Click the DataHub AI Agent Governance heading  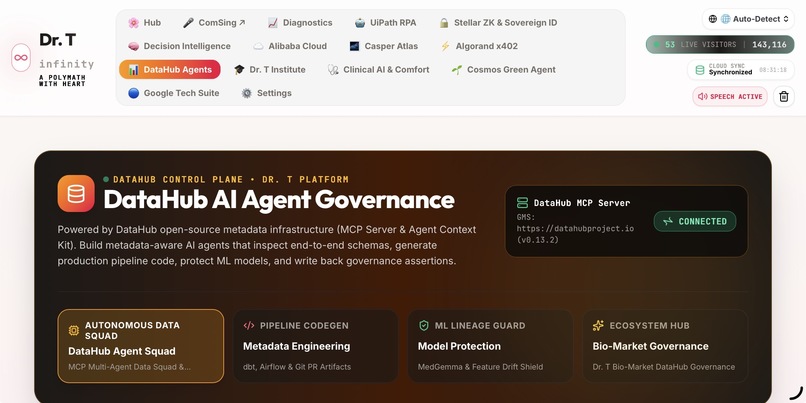[279, 200]
